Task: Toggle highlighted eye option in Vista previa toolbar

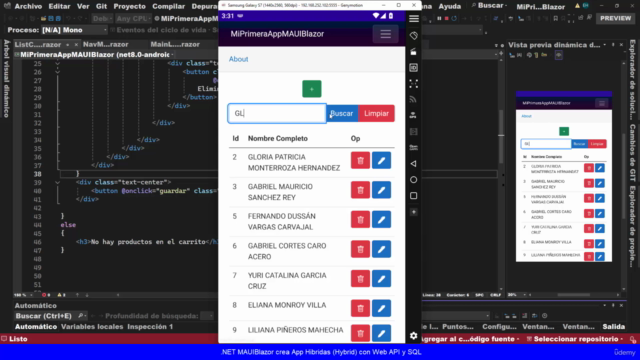Action: (x=559, y=55)
